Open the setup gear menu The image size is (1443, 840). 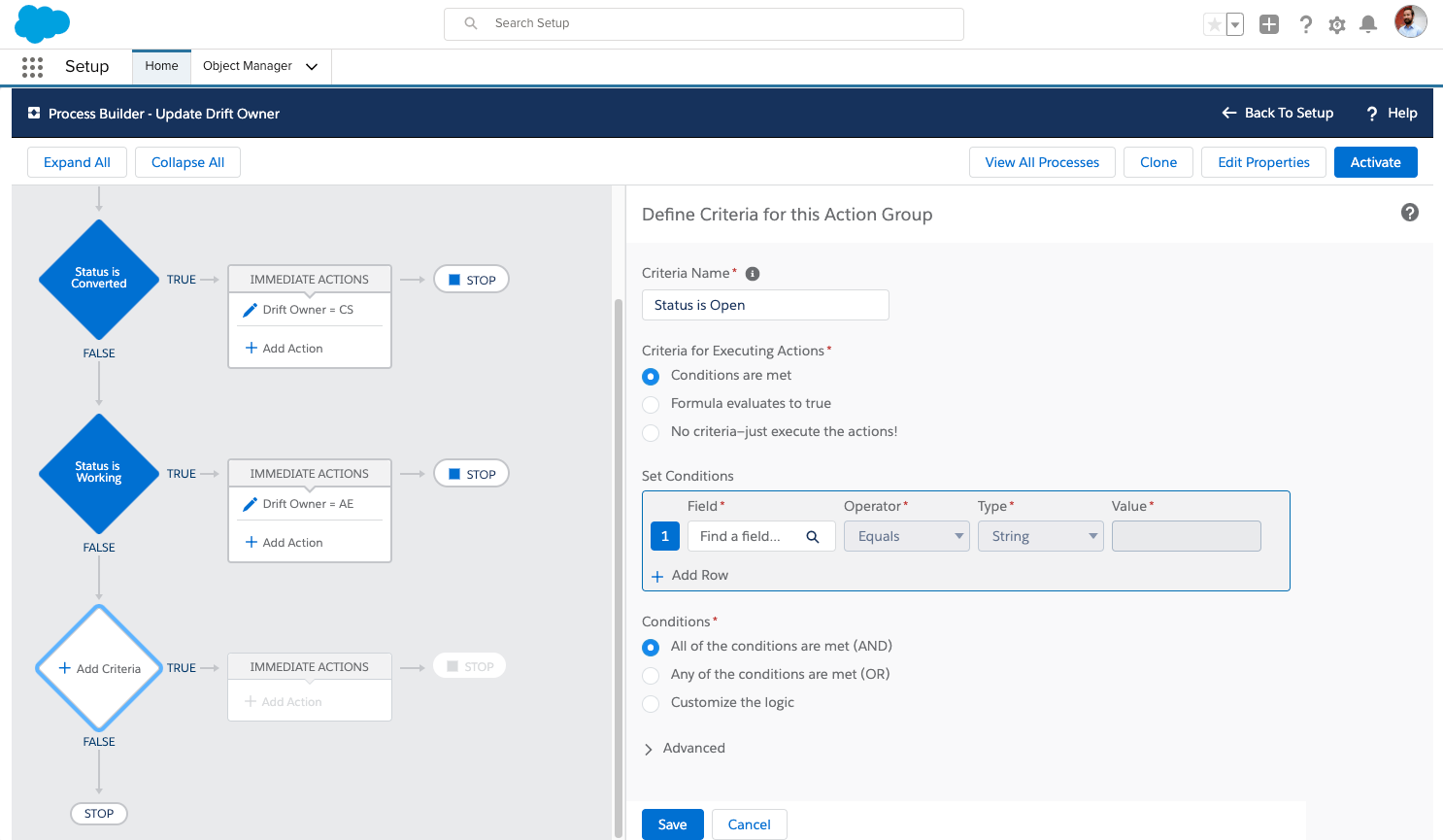[1337, 25]
